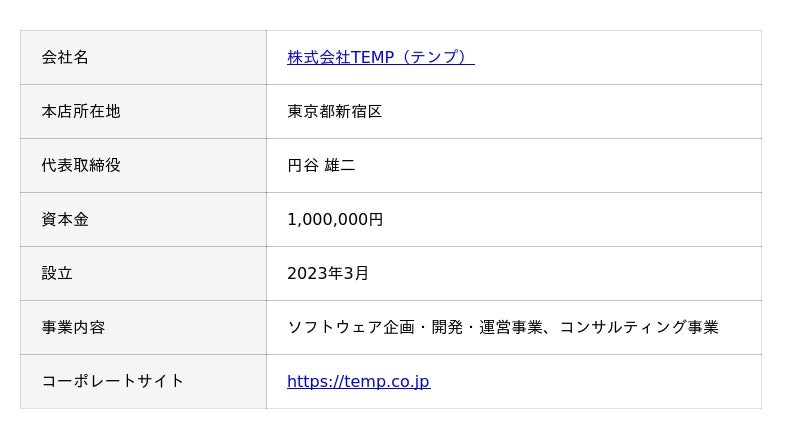Visit the https://temp.co.jp corporate site link
This screenshot has width=800, height=439.
pos(358,382)
